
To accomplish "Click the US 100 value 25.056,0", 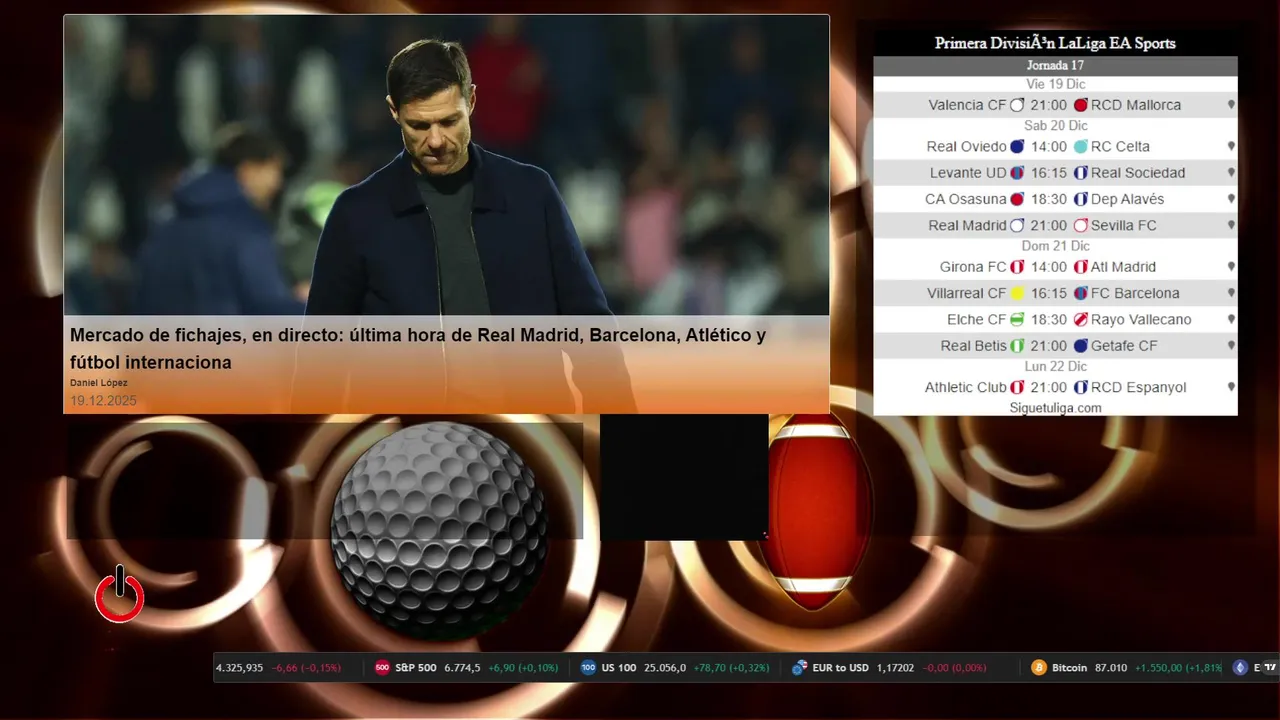I will tap(665, 668).
